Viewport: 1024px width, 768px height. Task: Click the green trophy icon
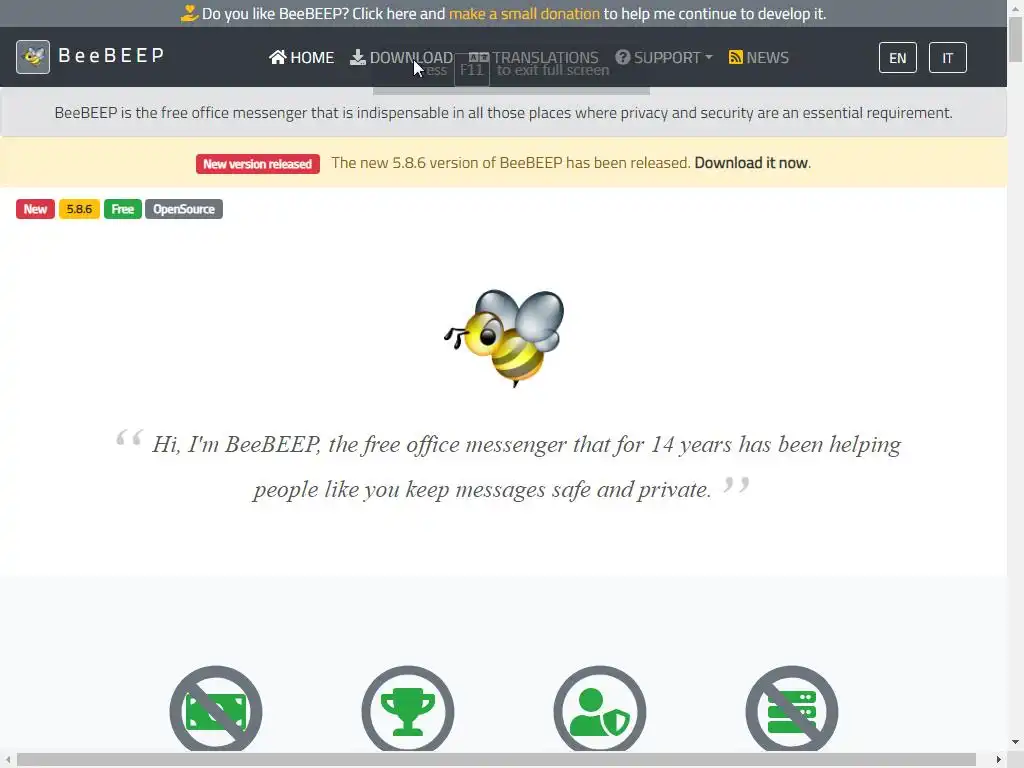(408, 711)
